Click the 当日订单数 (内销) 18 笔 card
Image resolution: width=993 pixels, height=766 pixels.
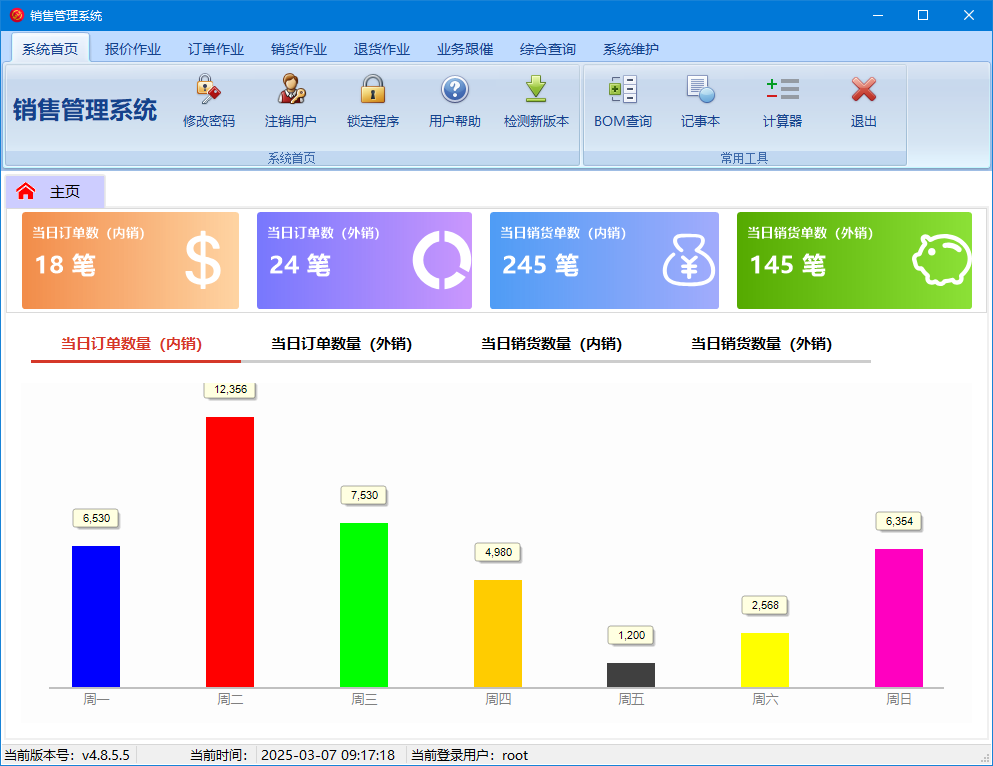click(130, 260)
